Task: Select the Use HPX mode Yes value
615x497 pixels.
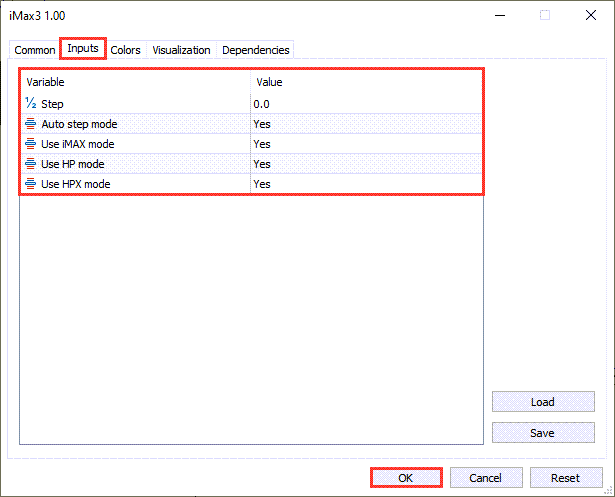Action: coord(366,184)
